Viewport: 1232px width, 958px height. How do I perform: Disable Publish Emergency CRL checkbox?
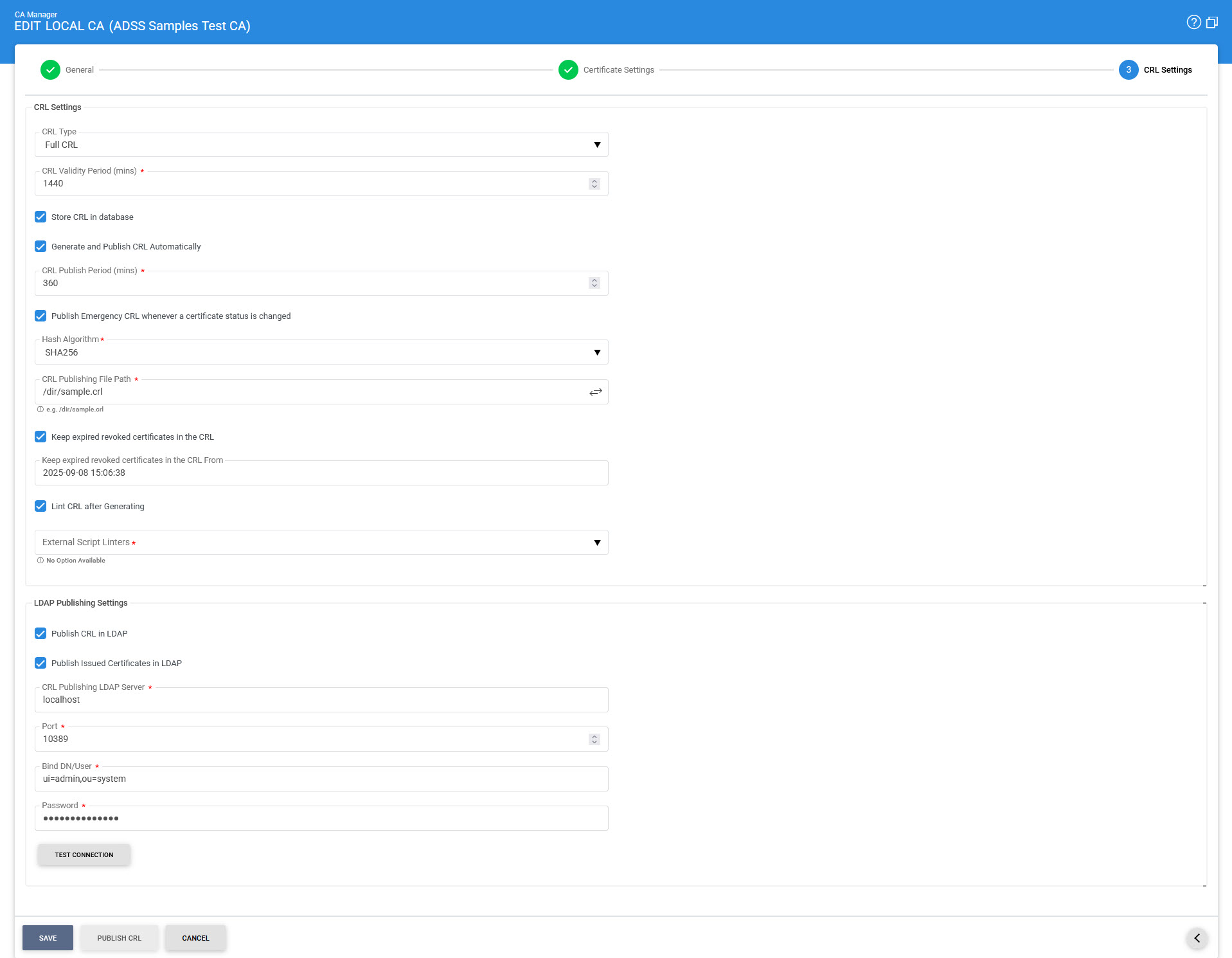(40, 316)
